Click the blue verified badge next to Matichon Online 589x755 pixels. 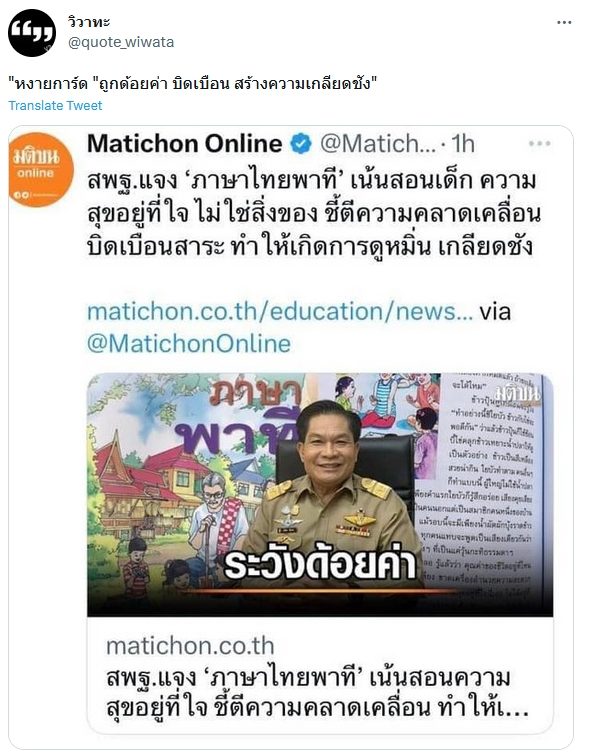pos(301,144)
